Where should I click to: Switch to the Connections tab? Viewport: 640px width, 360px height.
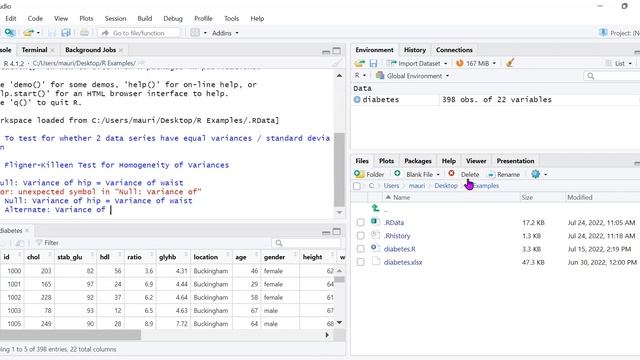[x=454, y=50]
